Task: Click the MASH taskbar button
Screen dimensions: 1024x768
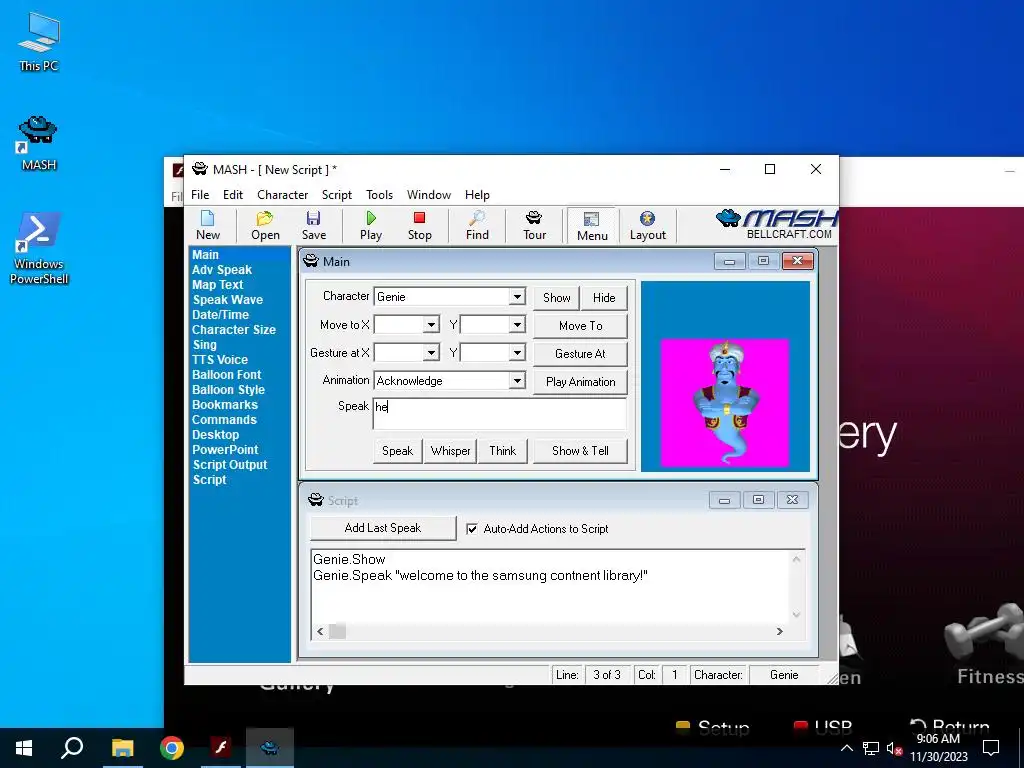Action: 270,748
